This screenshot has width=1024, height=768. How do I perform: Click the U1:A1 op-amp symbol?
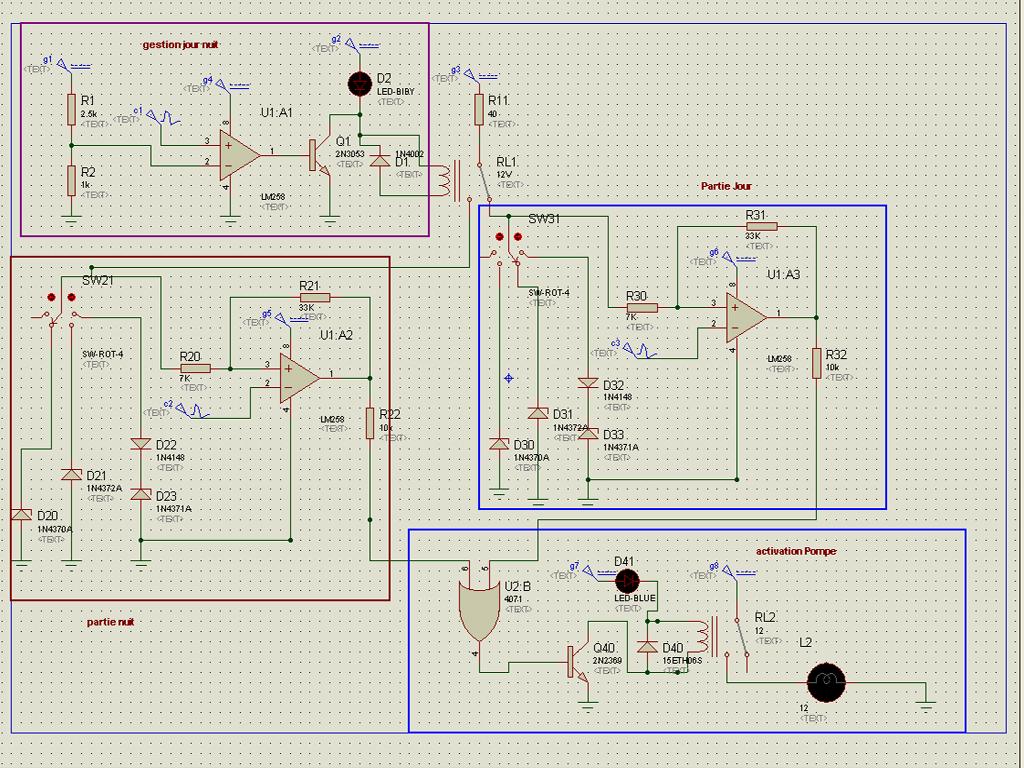(239, 155)
